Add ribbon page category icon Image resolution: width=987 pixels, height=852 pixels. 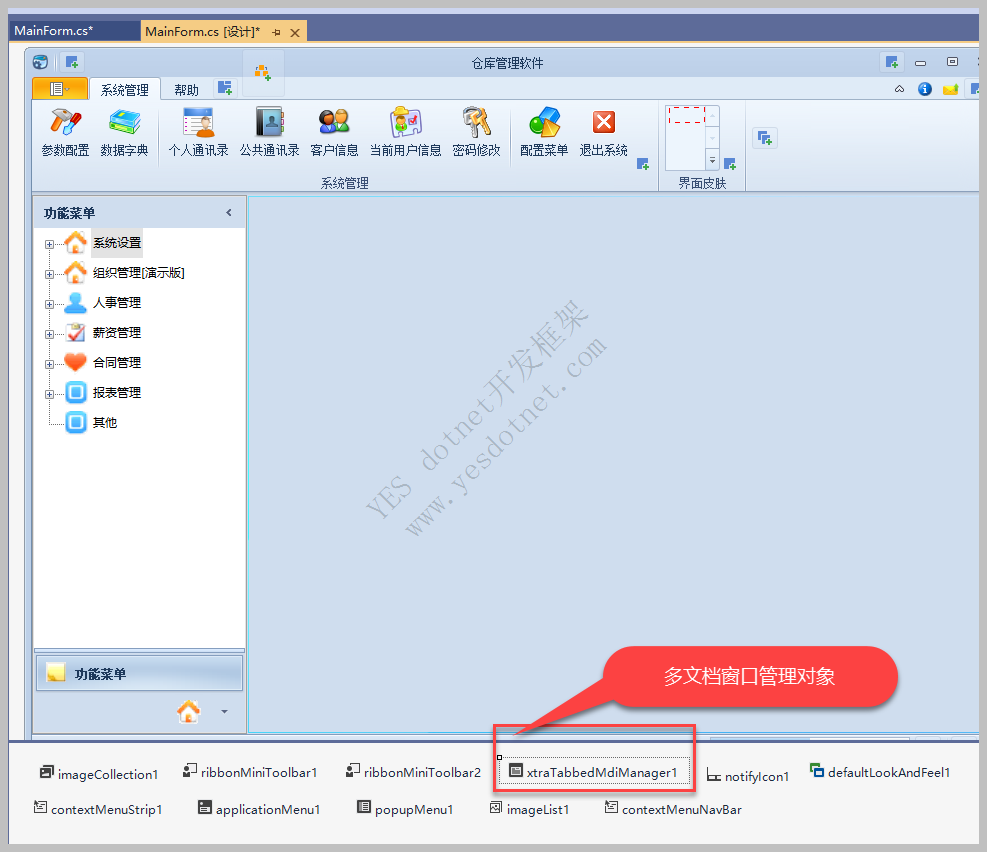click(x=262, y=73)
